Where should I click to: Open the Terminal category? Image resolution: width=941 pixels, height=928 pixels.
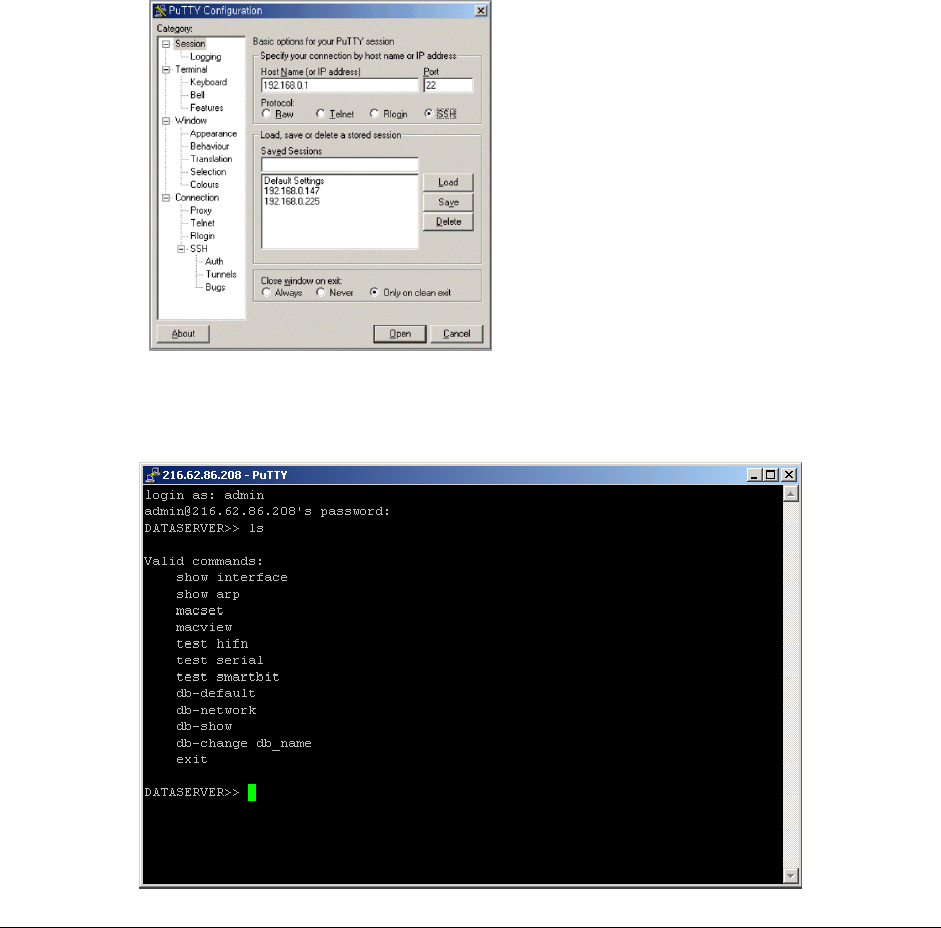191,70
